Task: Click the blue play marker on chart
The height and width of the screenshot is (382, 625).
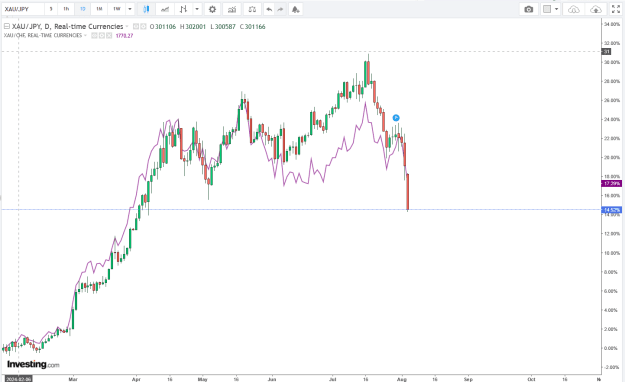Action: (396, 118)
